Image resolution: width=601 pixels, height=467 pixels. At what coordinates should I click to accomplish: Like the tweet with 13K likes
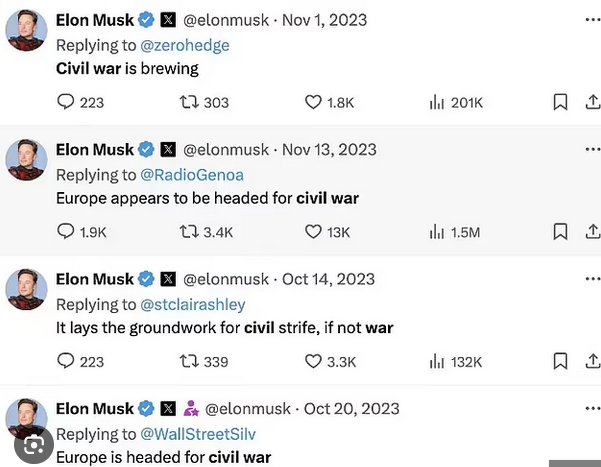(x=313, y=231)
